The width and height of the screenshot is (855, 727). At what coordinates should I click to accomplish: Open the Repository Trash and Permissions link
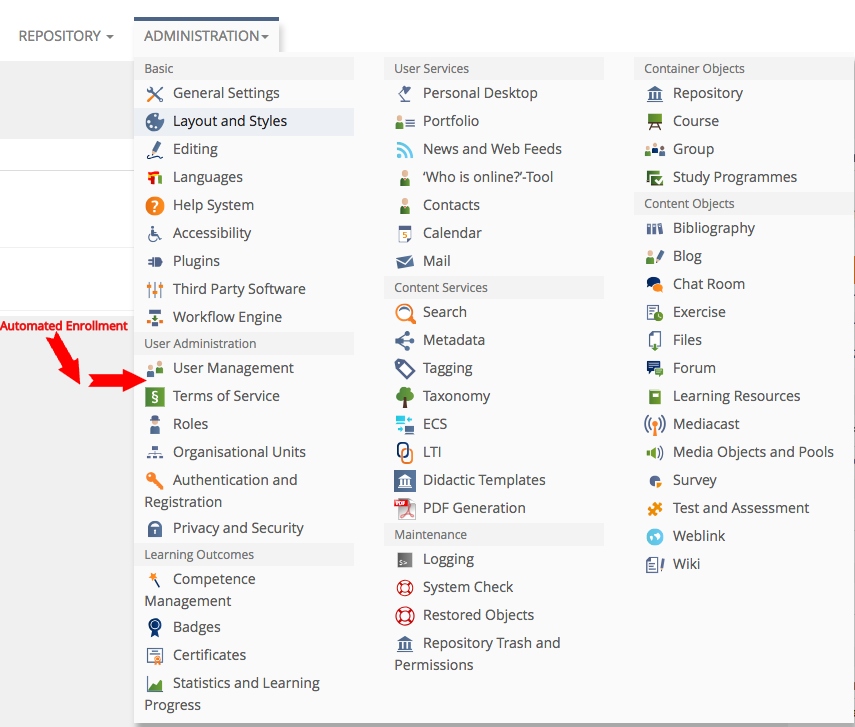pos(491,643)
